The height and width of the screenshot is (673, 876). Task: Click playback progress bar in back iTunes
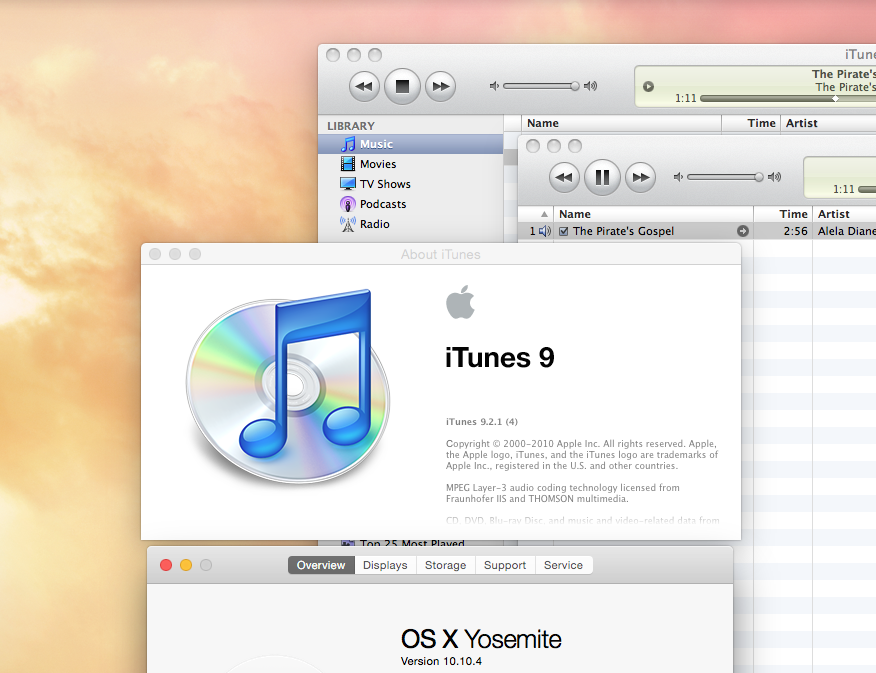788,98
